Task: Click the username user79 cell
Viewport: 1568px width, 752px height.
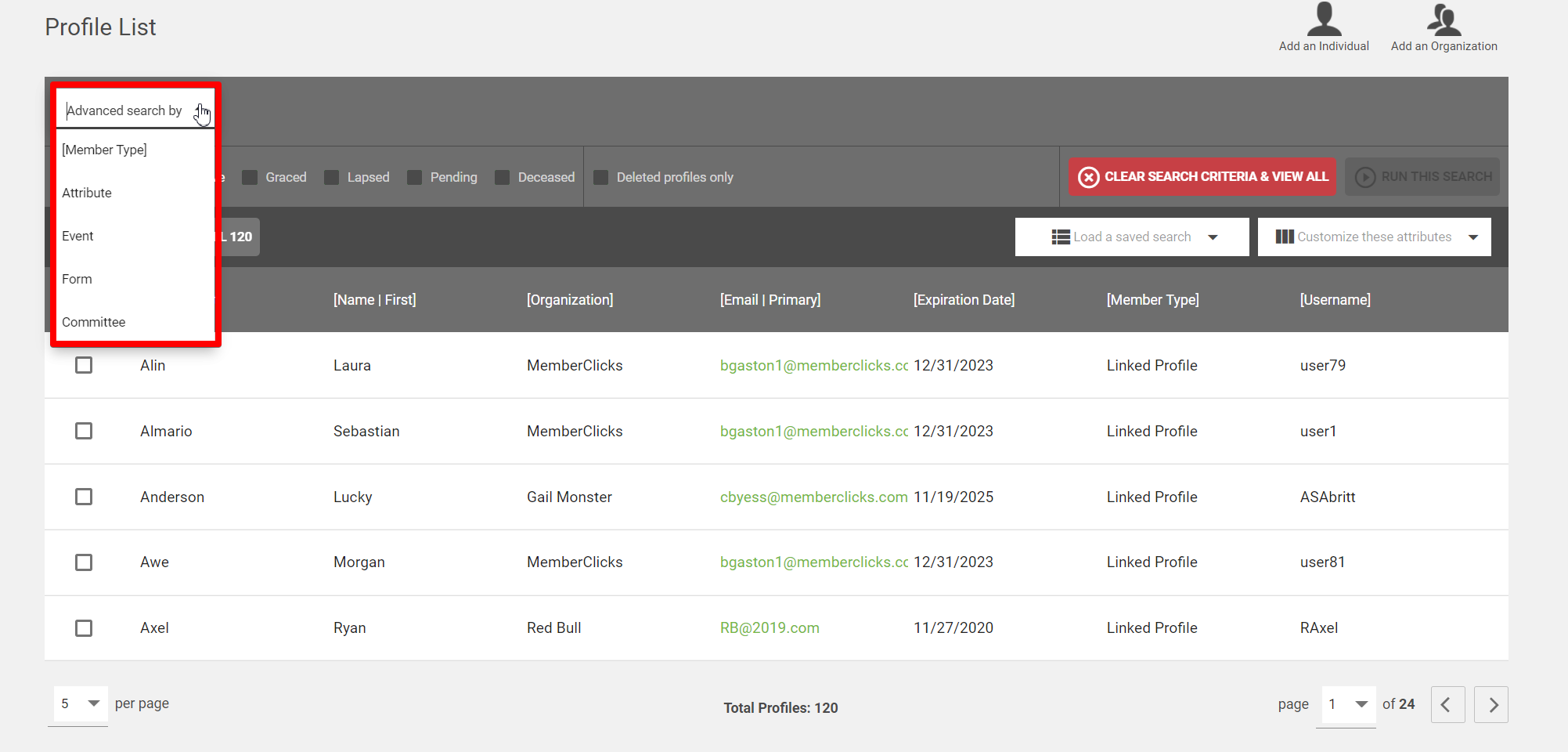Action: pyautogui.click(x=1323, y=365)
